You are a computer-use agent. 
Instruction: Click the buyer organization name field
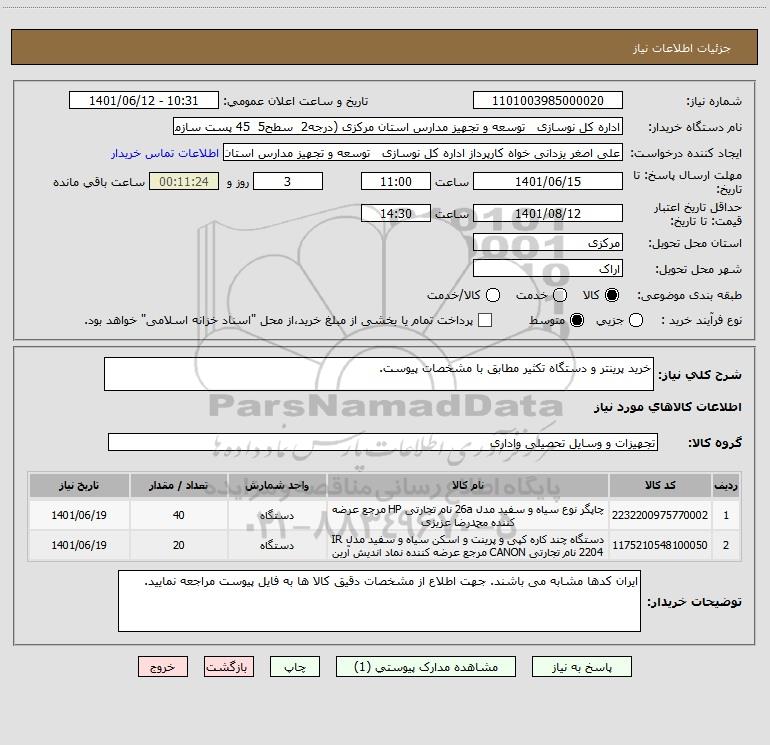coord(398,127)
